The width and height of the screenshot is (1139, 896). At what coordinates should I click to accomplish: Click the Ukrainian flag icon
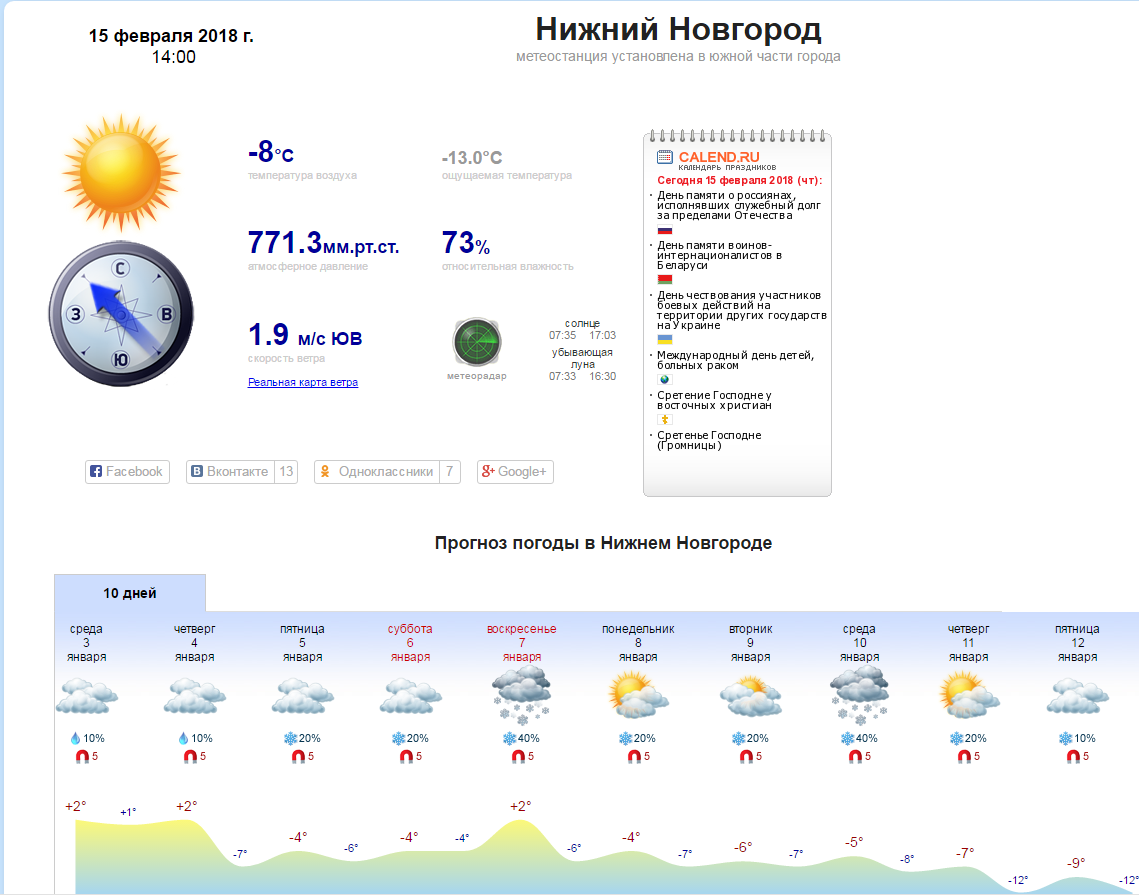[664, 340]
